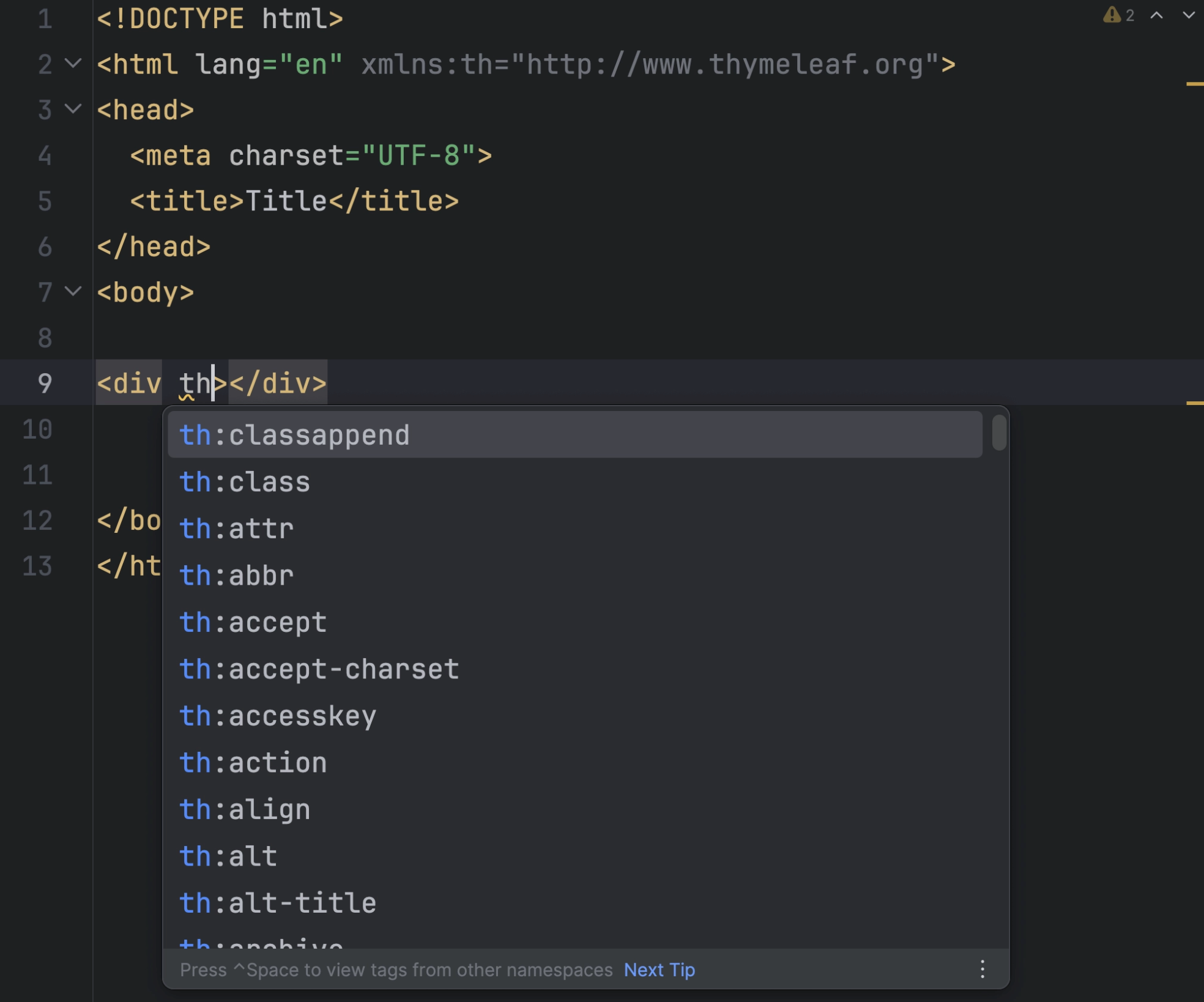Open the completion popup options menu

(x=982, y=969)
